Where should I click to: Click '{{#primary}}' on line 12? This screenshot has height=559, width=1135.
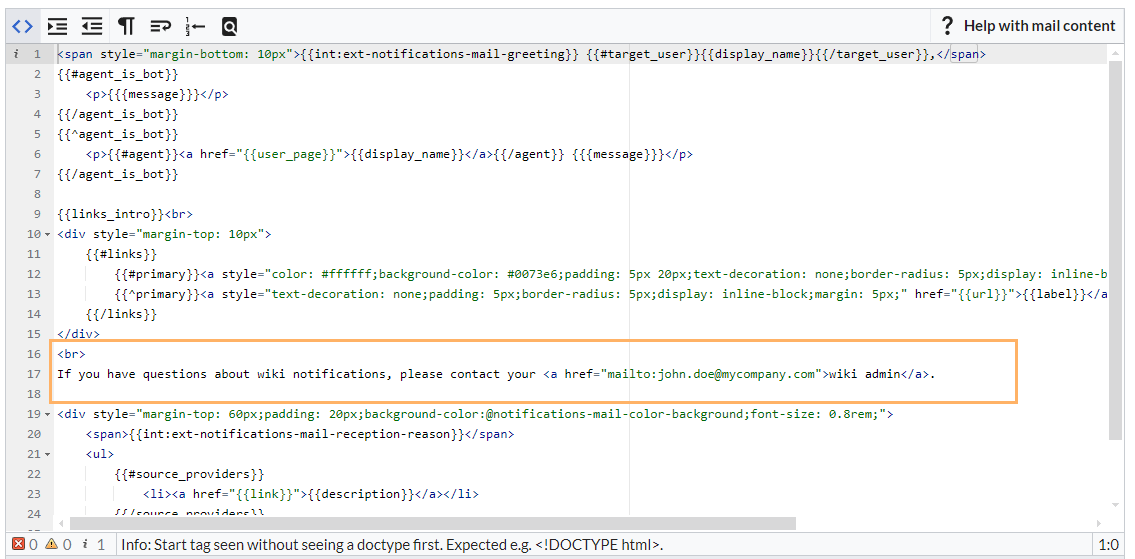pos(157,274)
